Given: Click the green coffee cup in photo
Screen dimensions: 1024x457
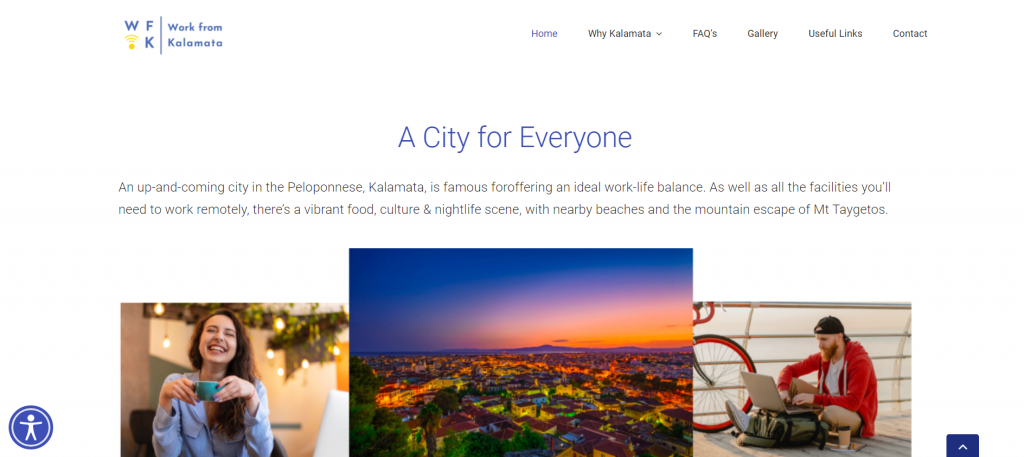Looking at the screenshot, I should pos(206,390).
